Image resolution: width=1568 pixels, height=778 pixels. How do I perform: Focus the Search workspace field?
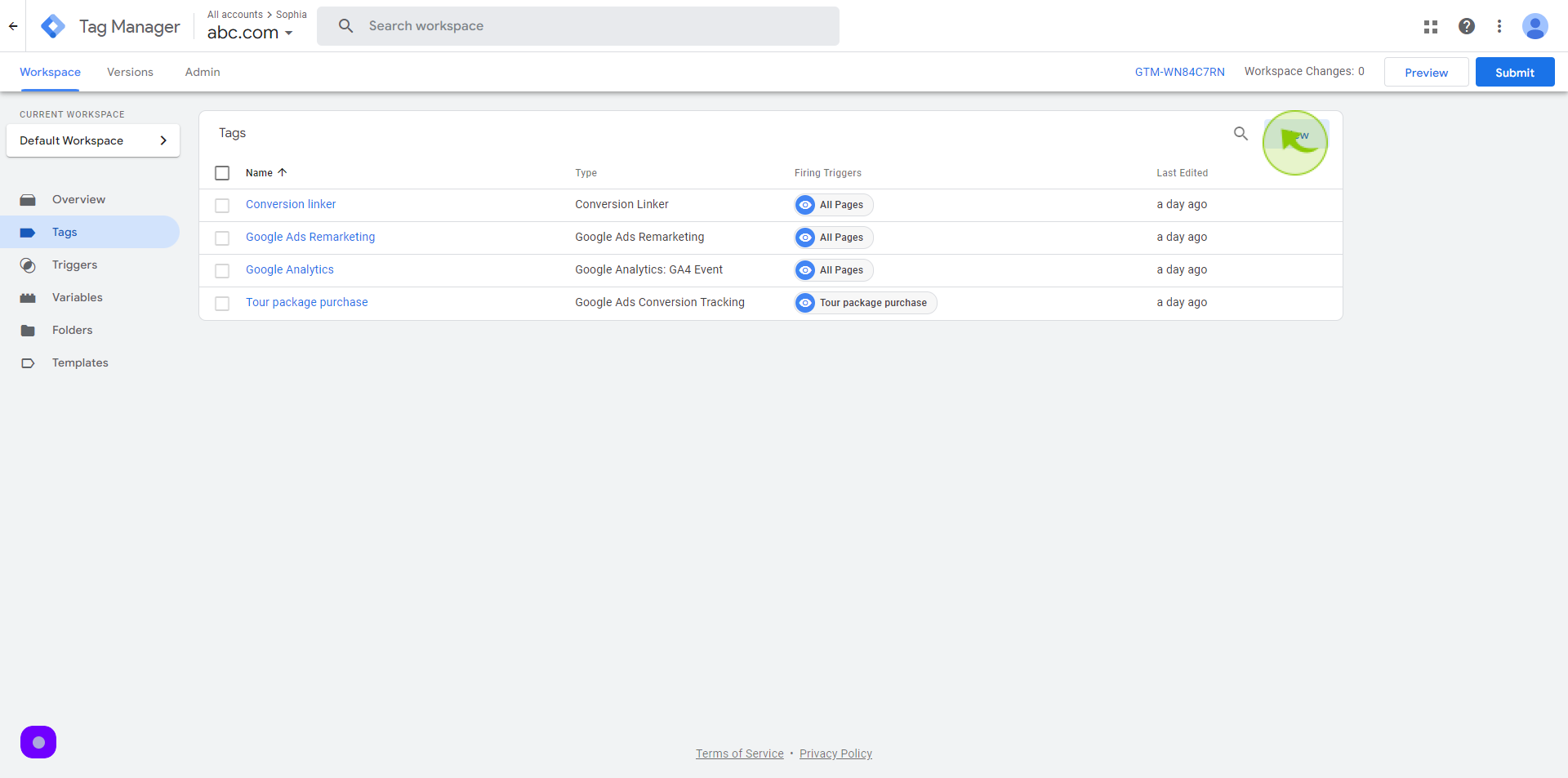click(578, 26)
